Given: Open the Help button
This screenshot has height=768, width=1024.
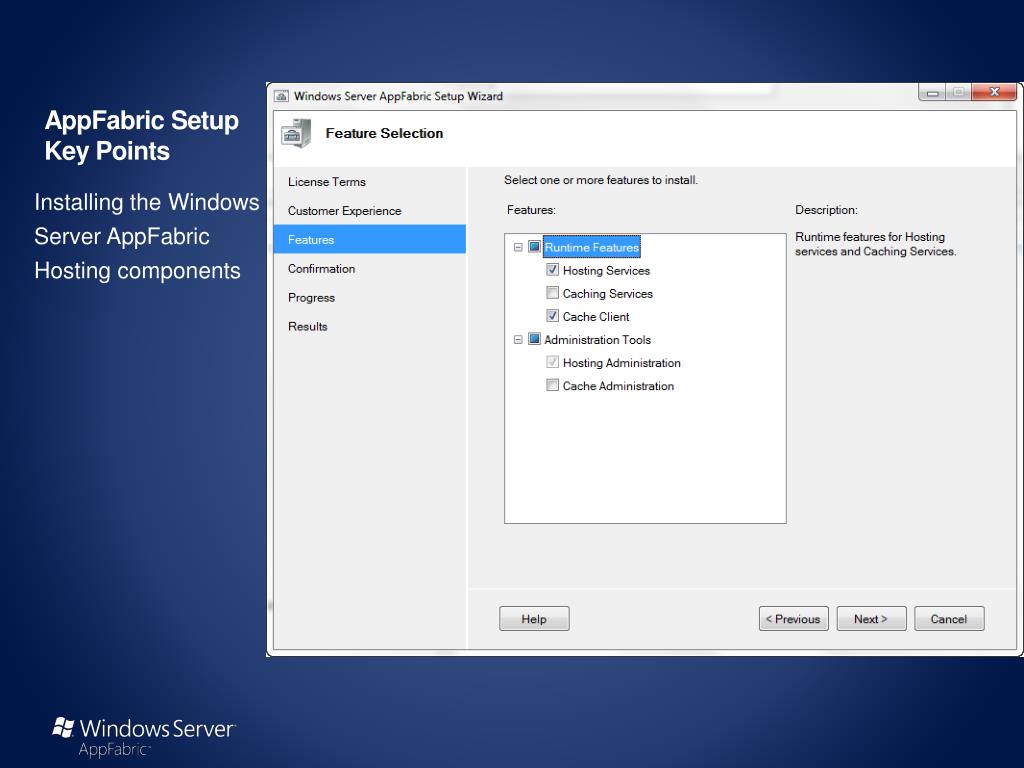Looking at the screenshot, I should point(534,618).
